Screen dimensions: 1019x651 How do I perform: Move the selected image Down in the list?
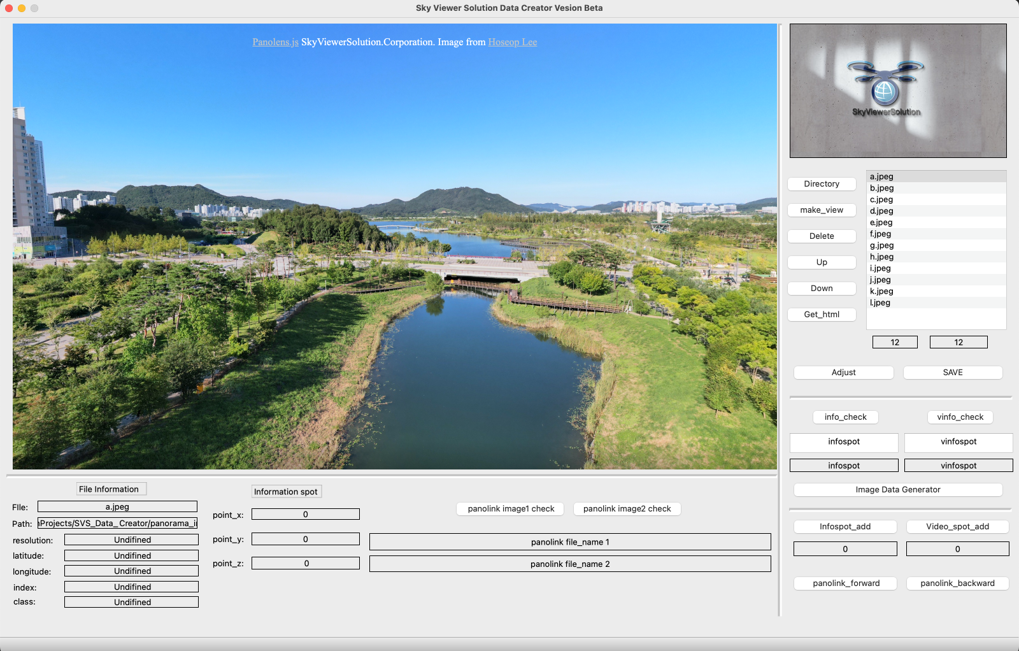(x=820, y=288)
